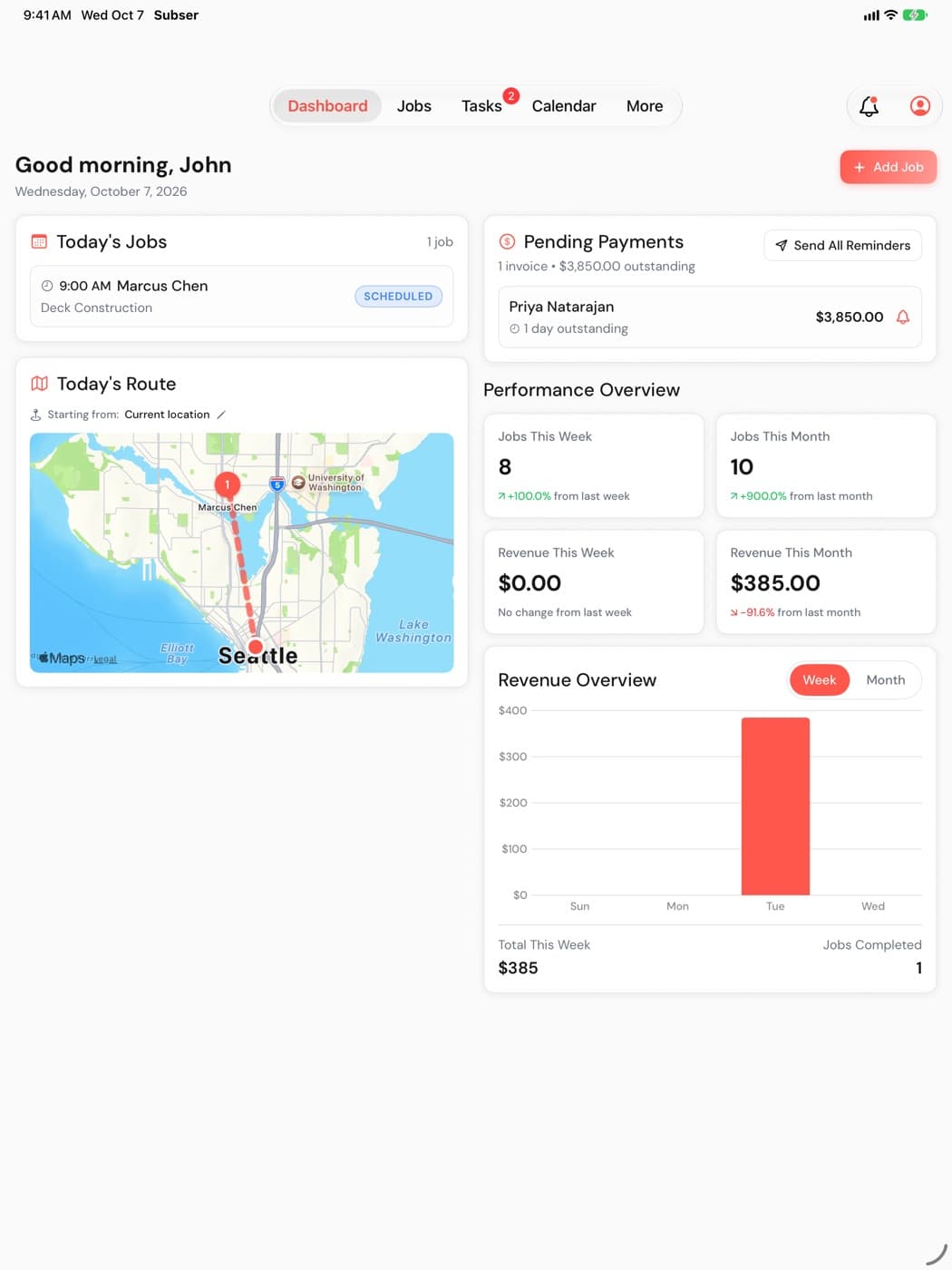The image size is (952, 1270).
Task: Tap the Interstate 5 shield on the map
Action: 277,484
